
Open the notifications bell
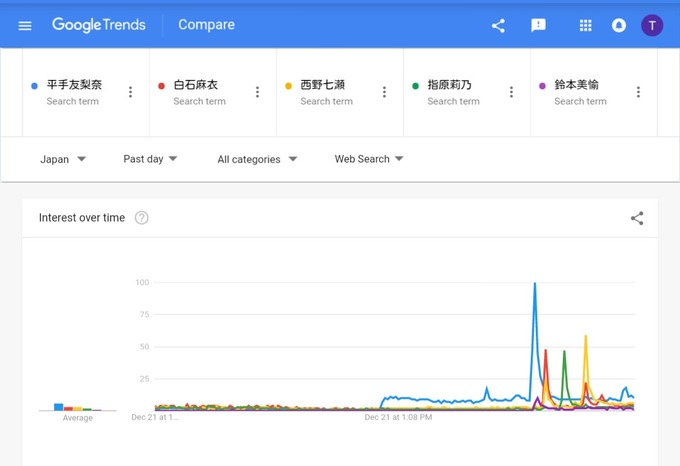tap(619, 25)
